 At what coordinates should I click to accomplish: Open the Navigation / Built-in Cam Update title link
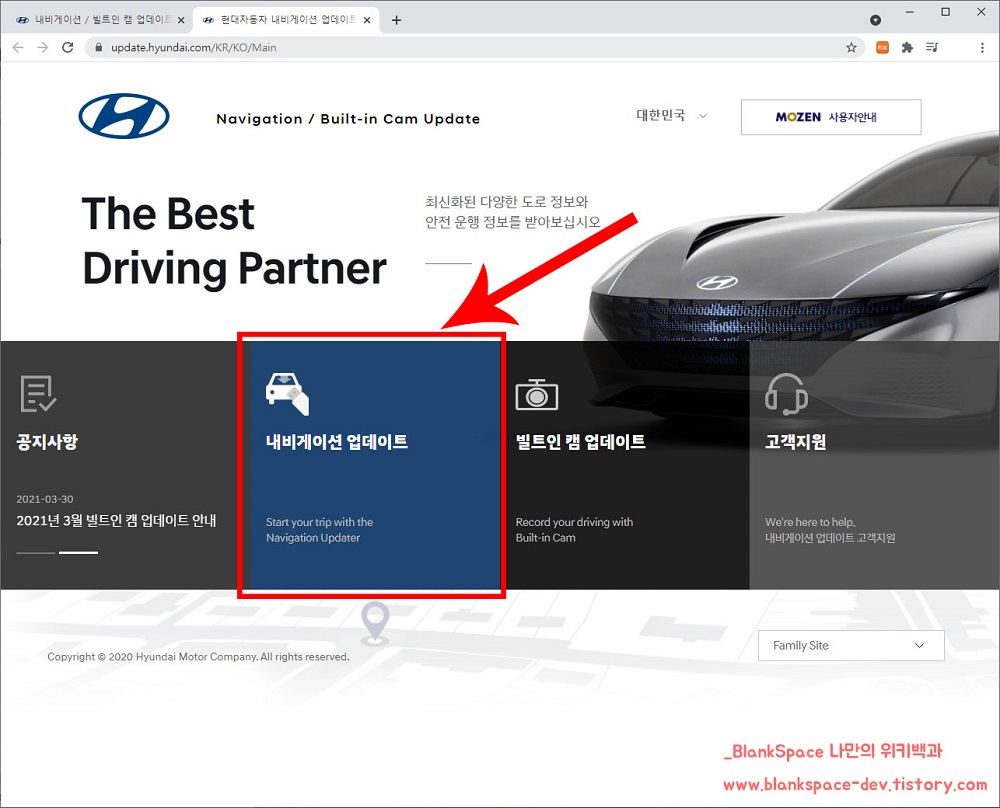348,119
